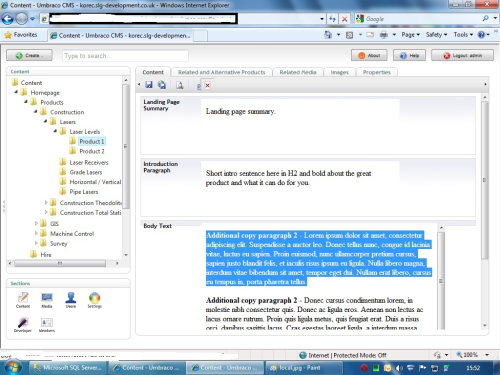The image size is (500, 375).
Task: Click the browser Stop icon
Action: [345, 19]
